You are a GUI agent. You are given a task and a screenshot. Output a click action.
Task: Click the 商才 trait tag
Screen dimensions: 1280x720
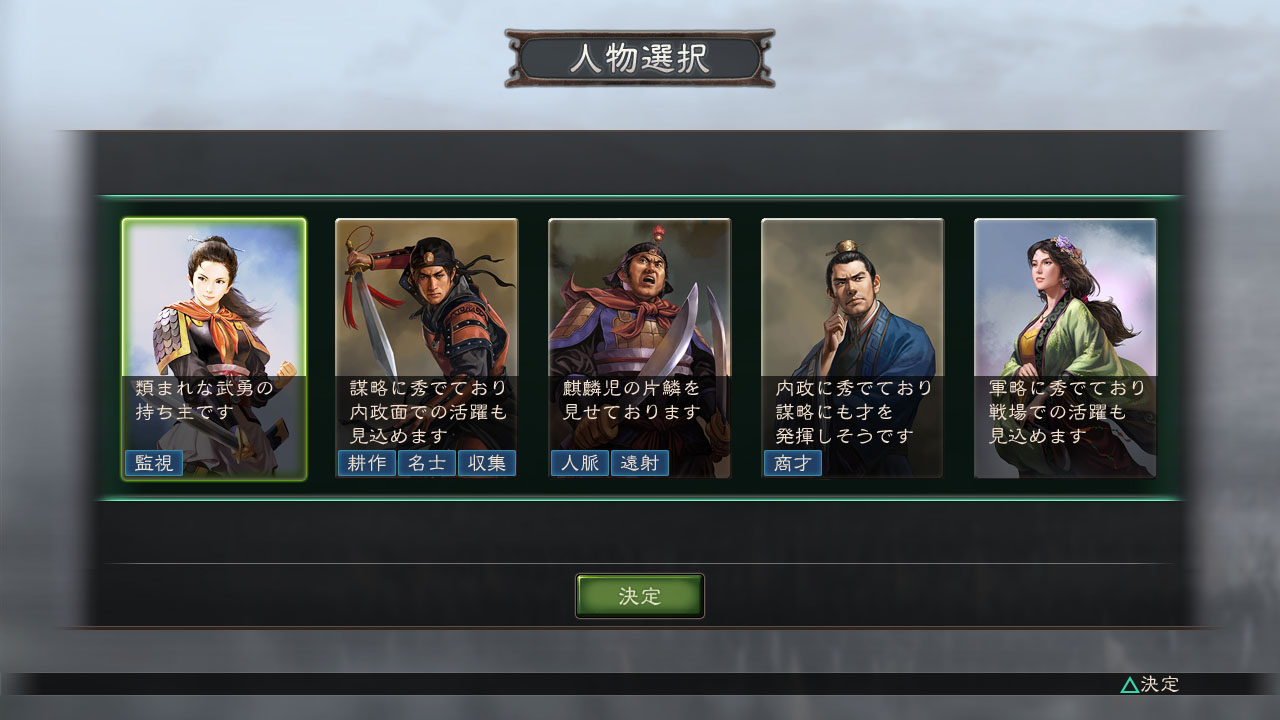tap(793, 463)
